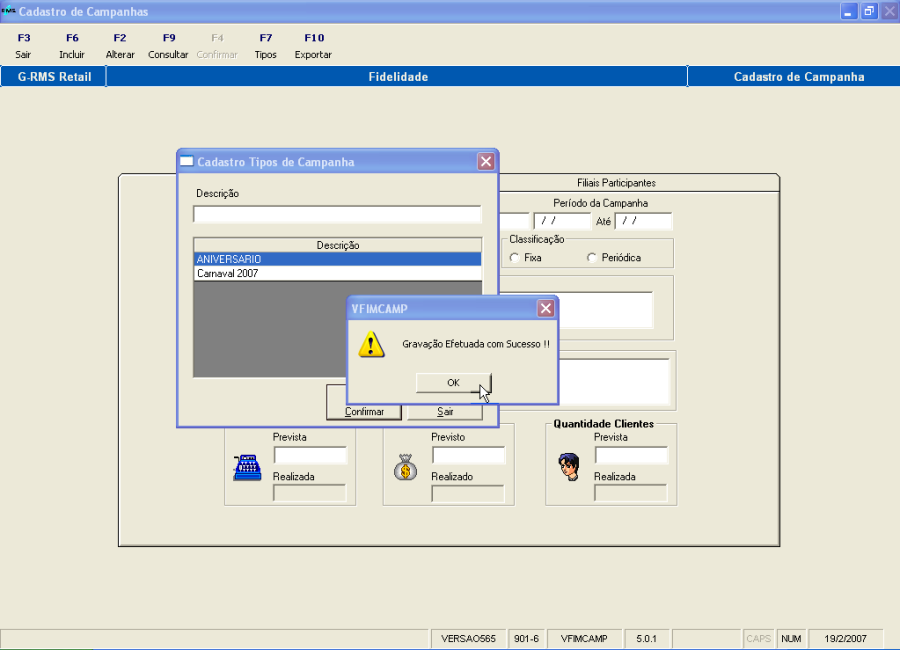The height and width of the screenshot is (650, 900).
Task: Click the F9 Consultar toolbar command
Action: [x=168, y=46]
